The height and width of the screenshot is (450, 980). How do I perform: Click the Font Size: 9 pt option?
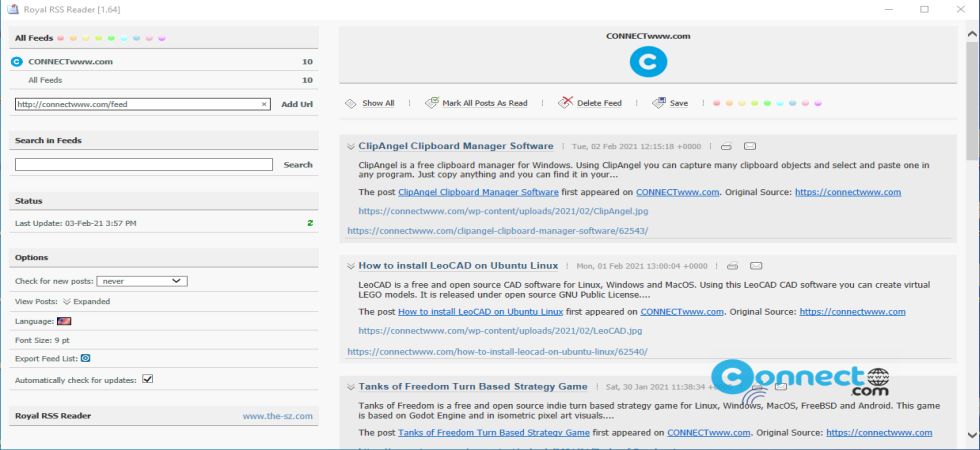(x=43, y=341)
